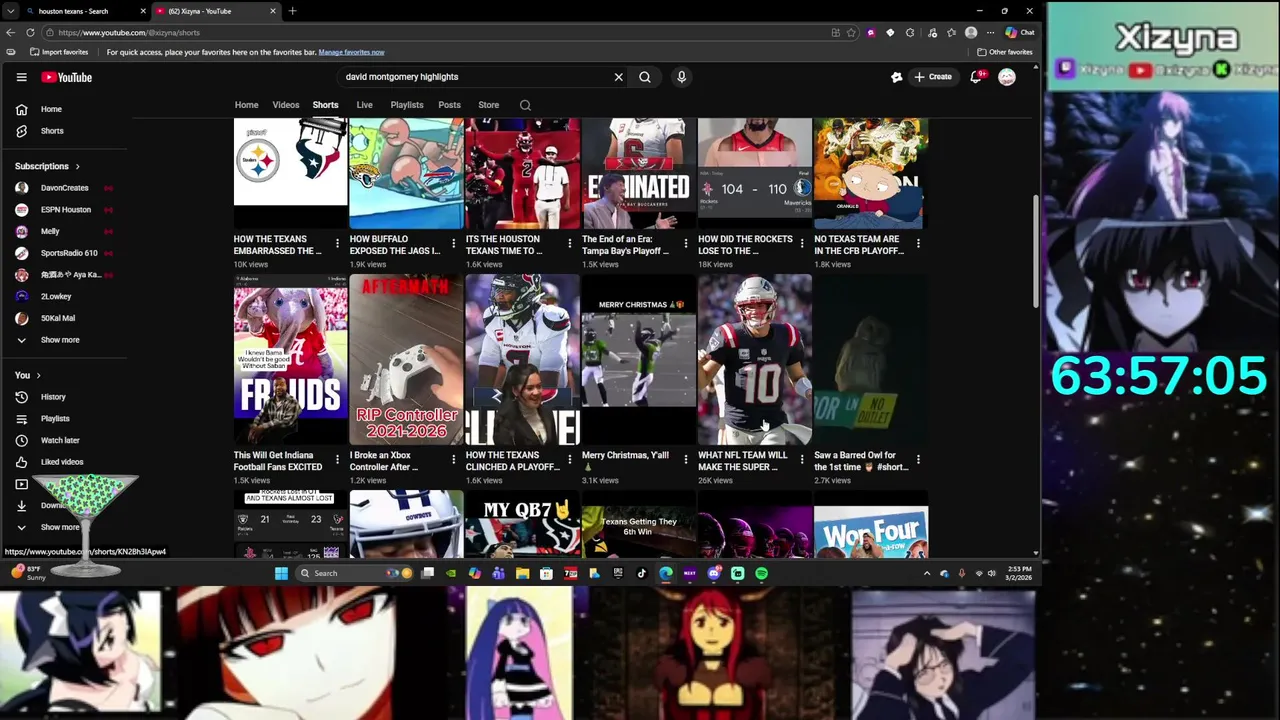Expand Subscriptions Show more
The height and width of the screenshot is (720, 1280).
(x=62, y=340)
